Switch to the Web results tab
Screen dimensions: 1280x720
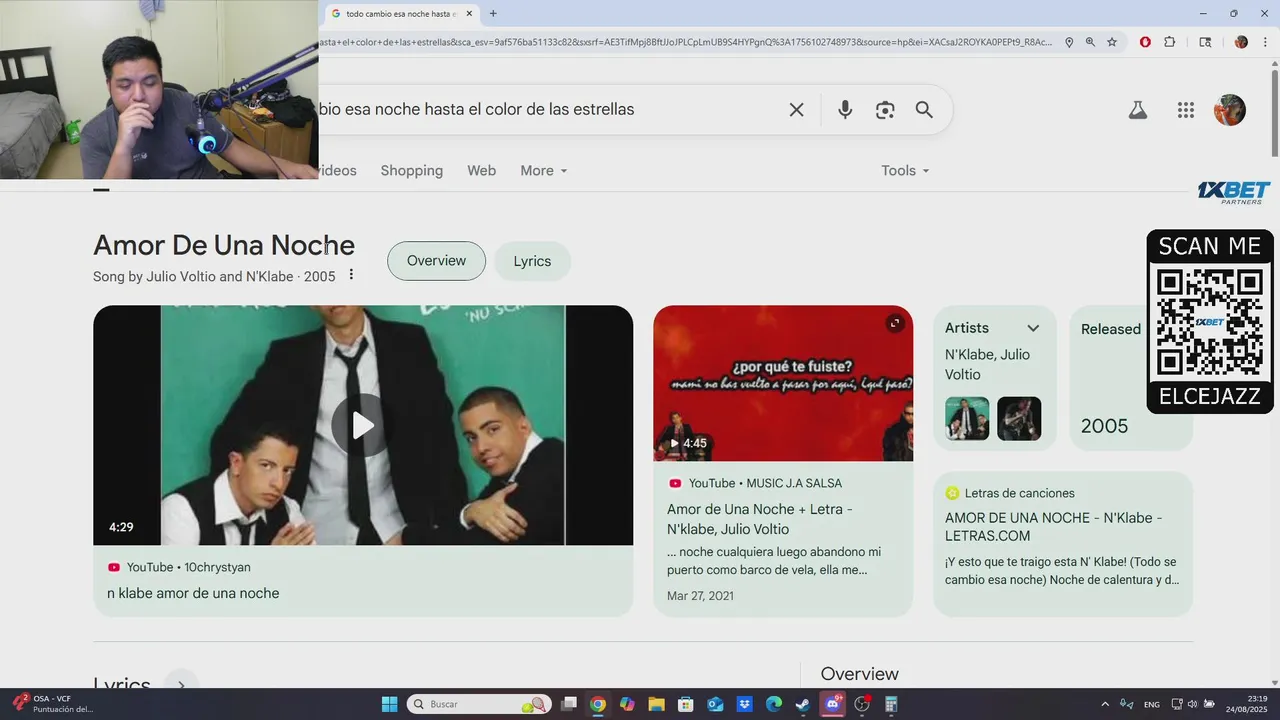pyautogui.click(x=481, y=171)
